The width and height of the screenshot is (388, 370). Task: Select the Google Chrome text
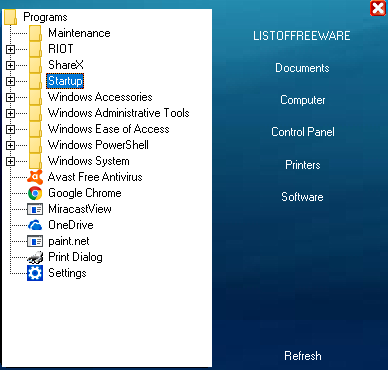[85, 193]
